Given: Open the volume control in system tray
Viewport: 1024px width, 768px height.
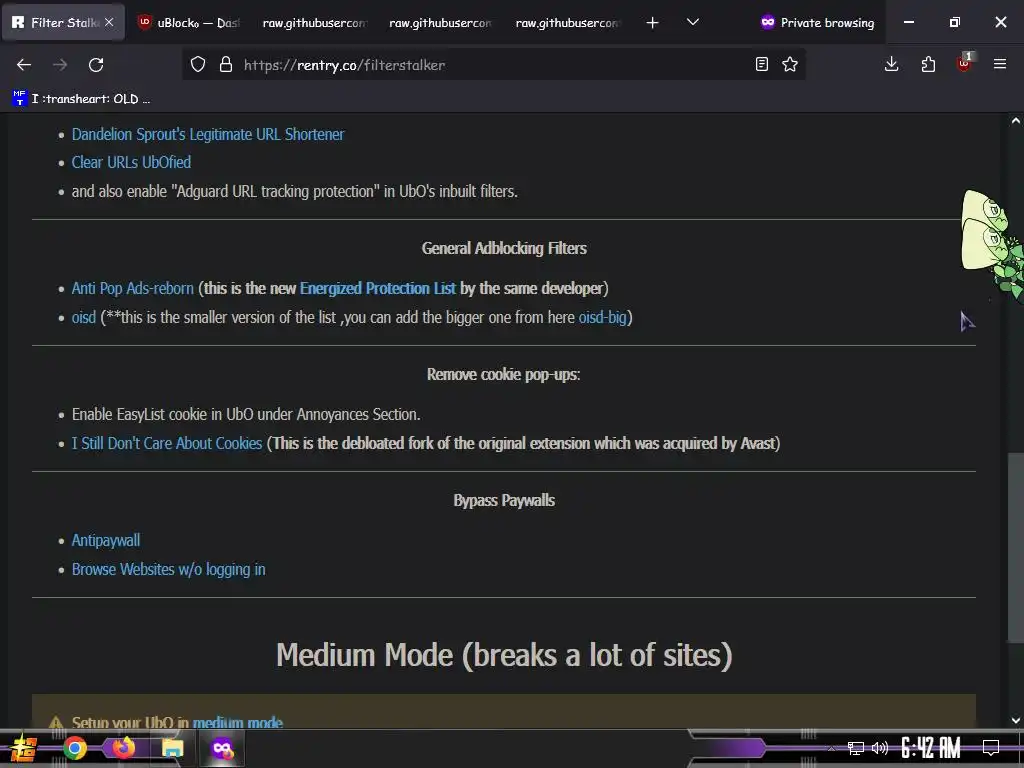Looking at the screenshot, I should coord(880,748).
